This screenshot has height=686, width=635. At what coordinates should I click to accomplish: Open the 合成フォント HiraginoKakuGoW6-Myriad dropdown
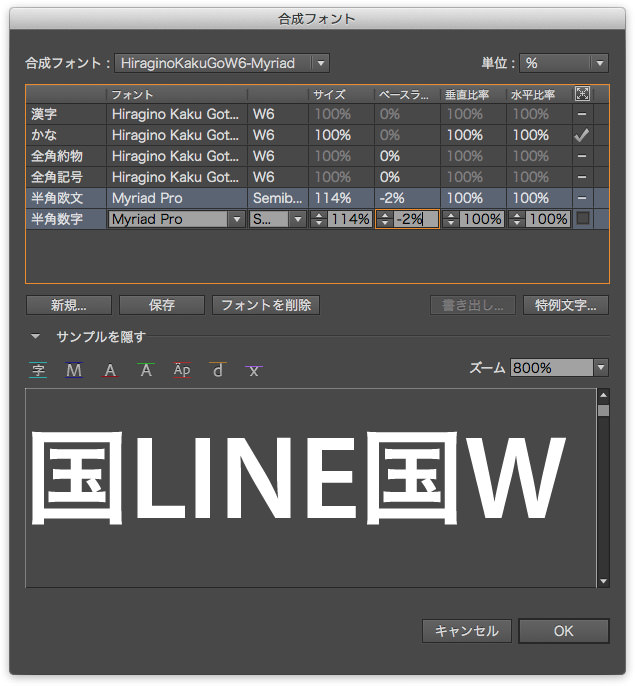tap(222, 63)
